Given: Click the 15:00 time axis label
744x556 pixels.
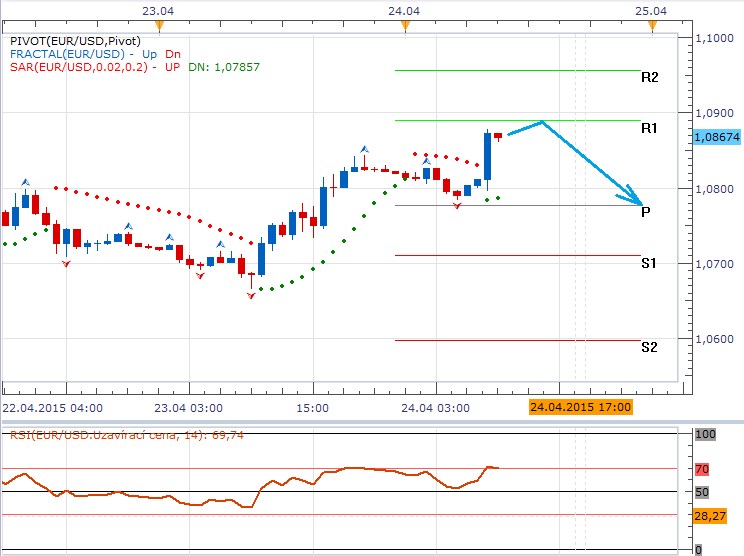Looking at the screenshot, I should (312, 408).
